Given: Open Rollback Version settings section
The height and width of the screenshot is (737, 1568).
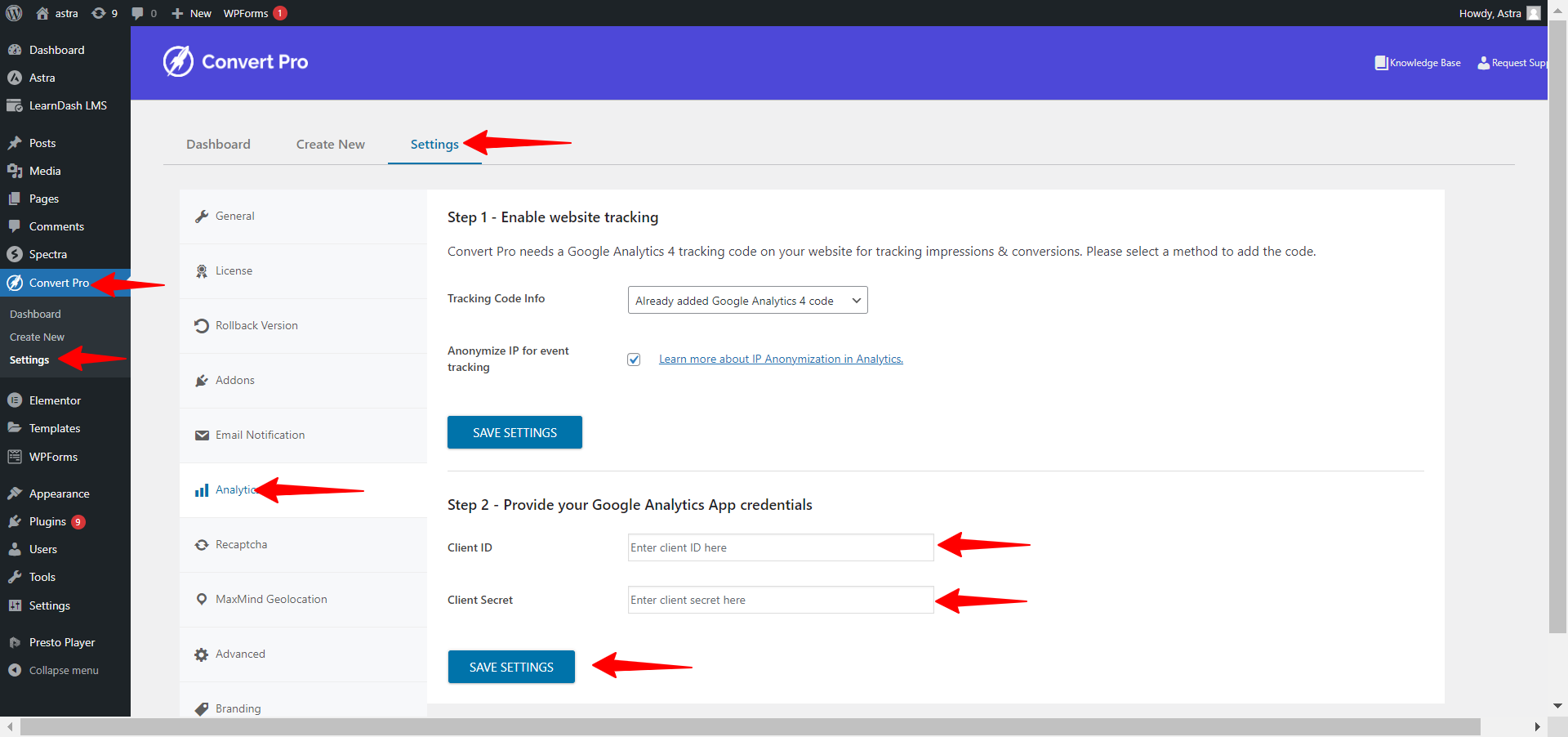Looking at the screenshot, I should pyautogui.click(x=303, y=326).
